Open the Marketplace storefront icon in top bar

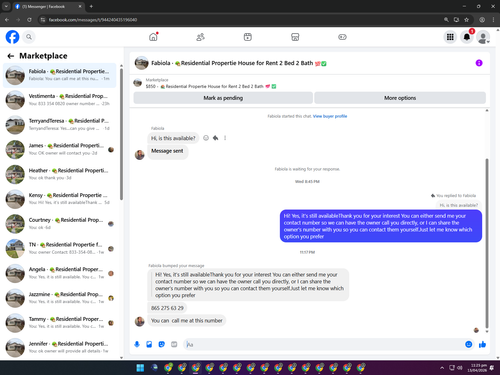[295, 37]
